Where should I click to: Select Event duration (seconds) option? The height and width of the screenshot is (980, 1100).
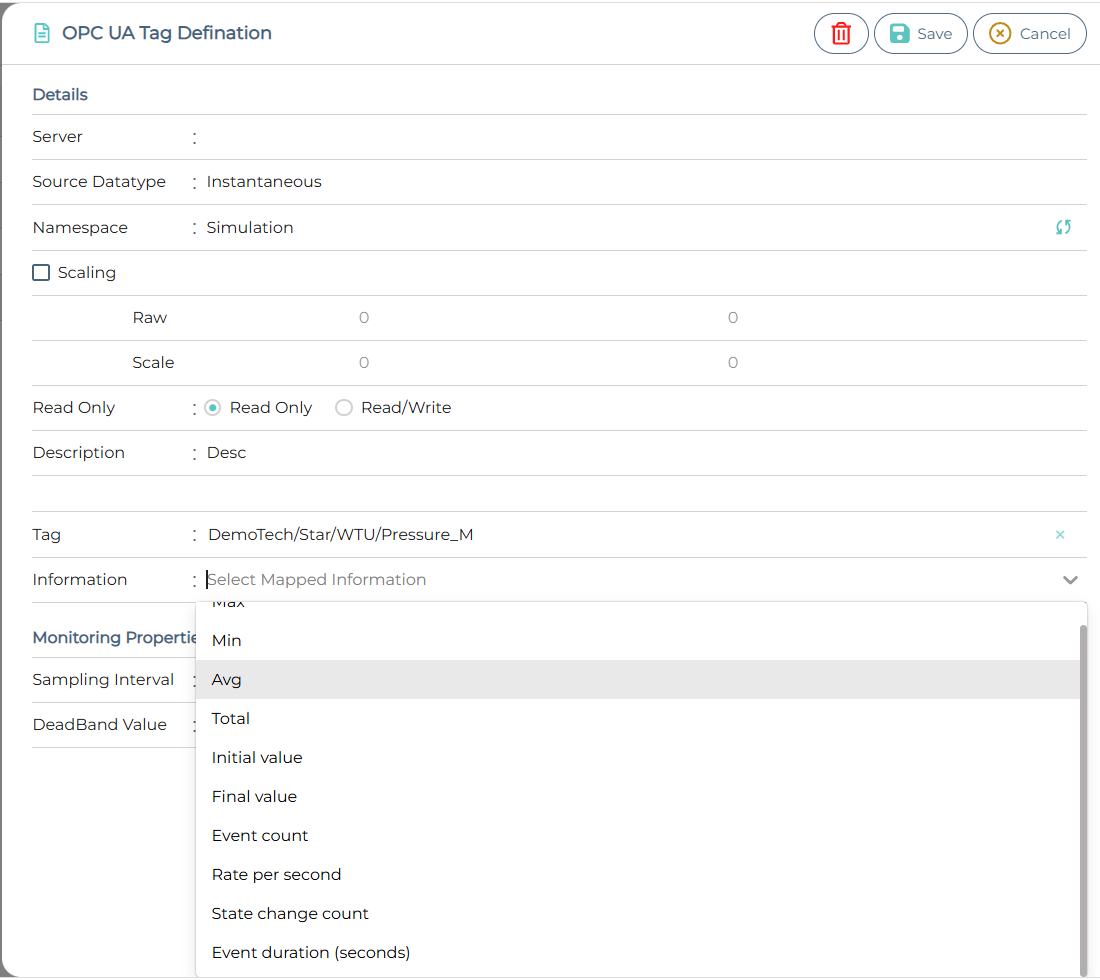(311, 952)
